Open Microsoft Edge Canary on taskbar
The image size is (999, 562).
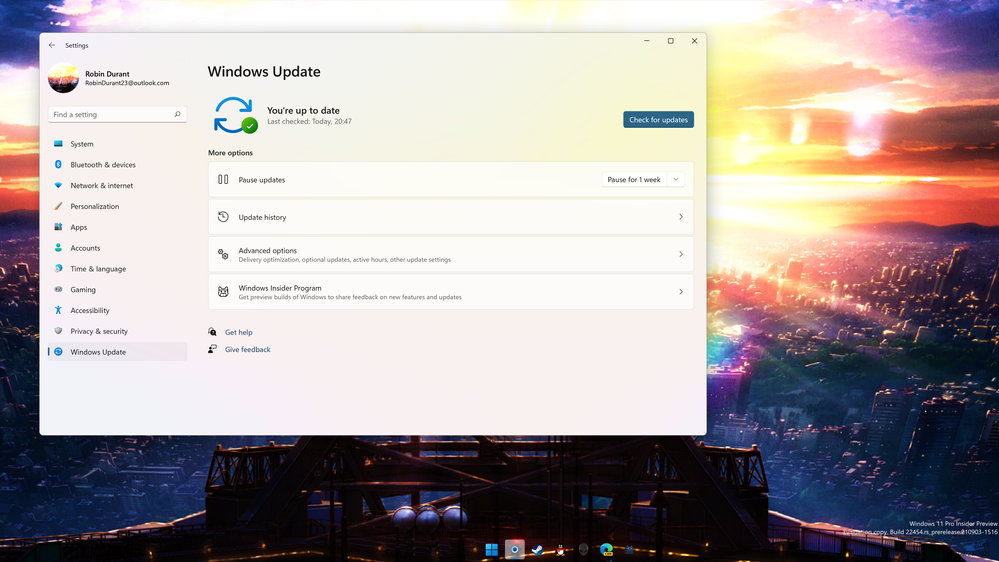[606, 549]
